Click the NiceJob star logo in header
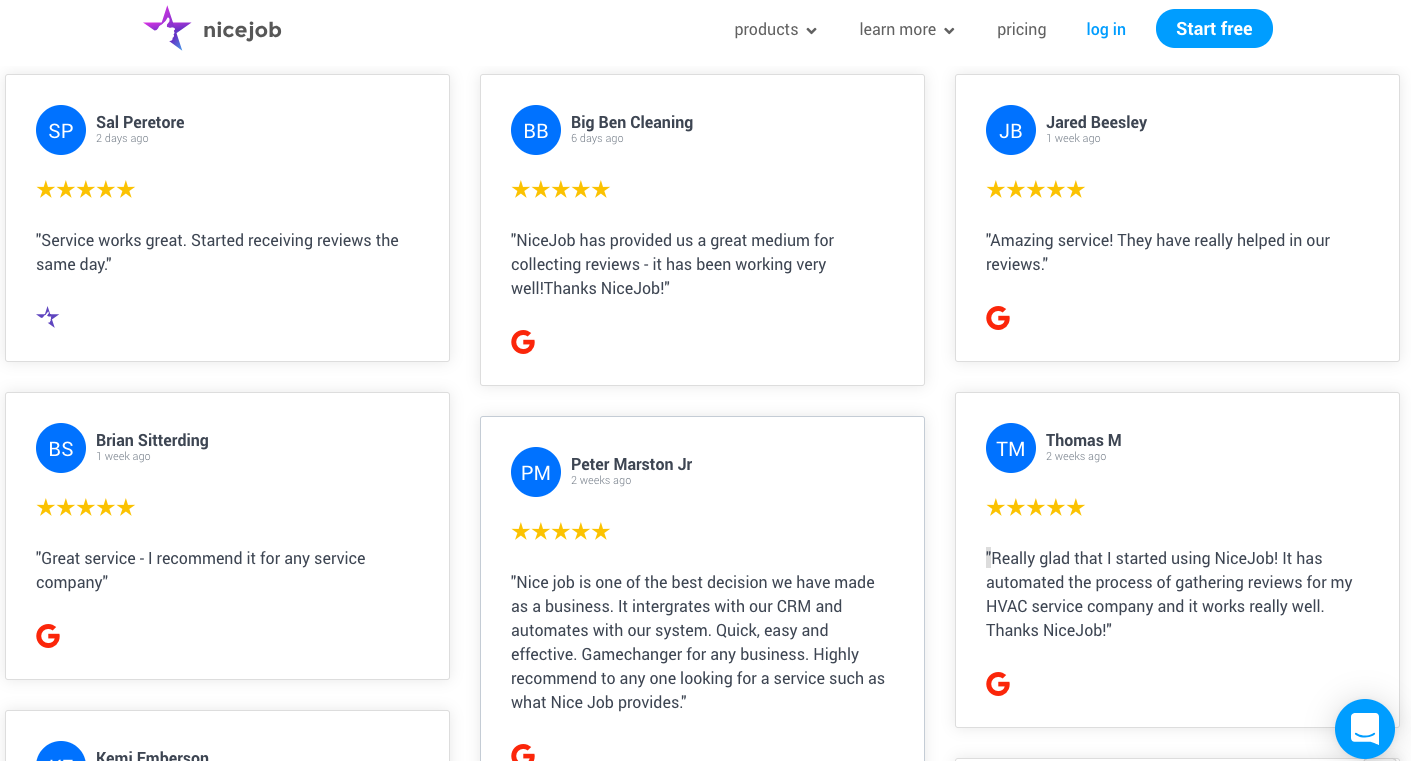Viewport: 1411px width, 761px height. [x=167, y=28]
